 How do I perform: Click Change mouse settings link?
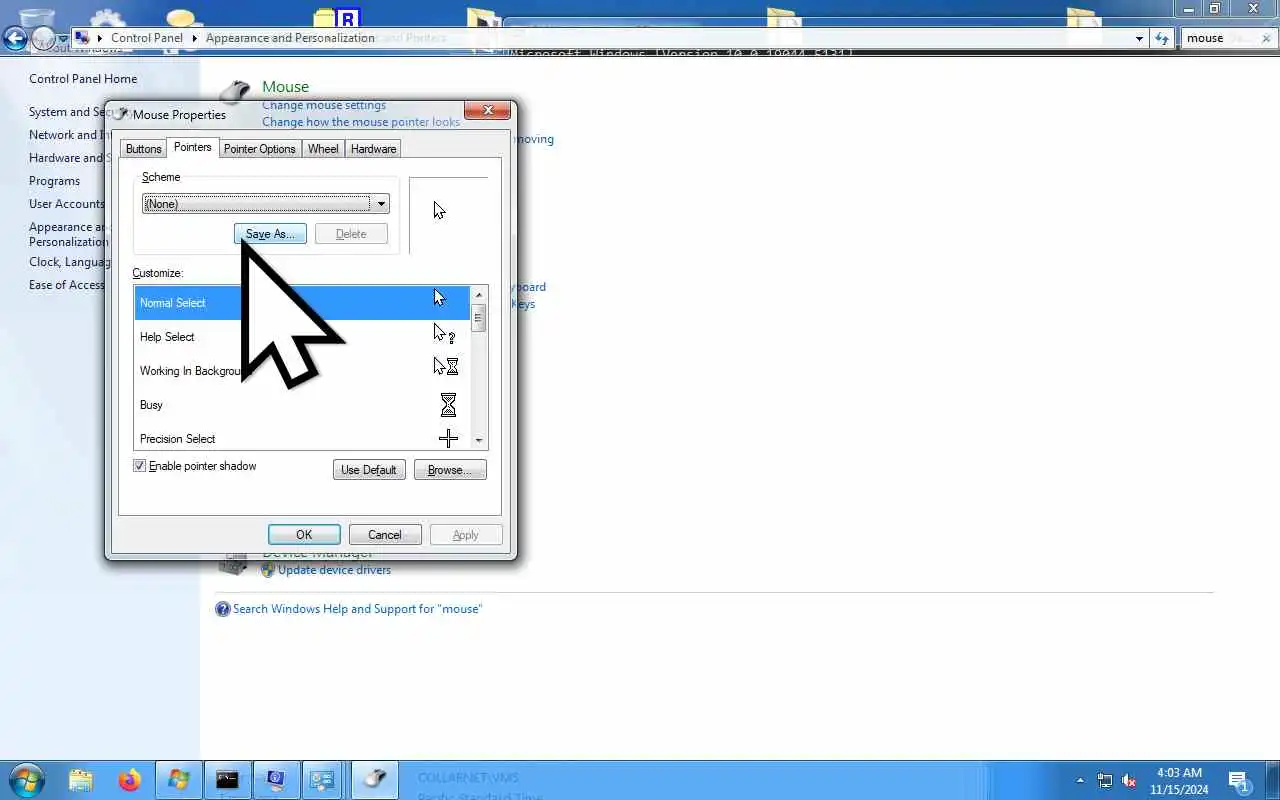pos(324,105)
